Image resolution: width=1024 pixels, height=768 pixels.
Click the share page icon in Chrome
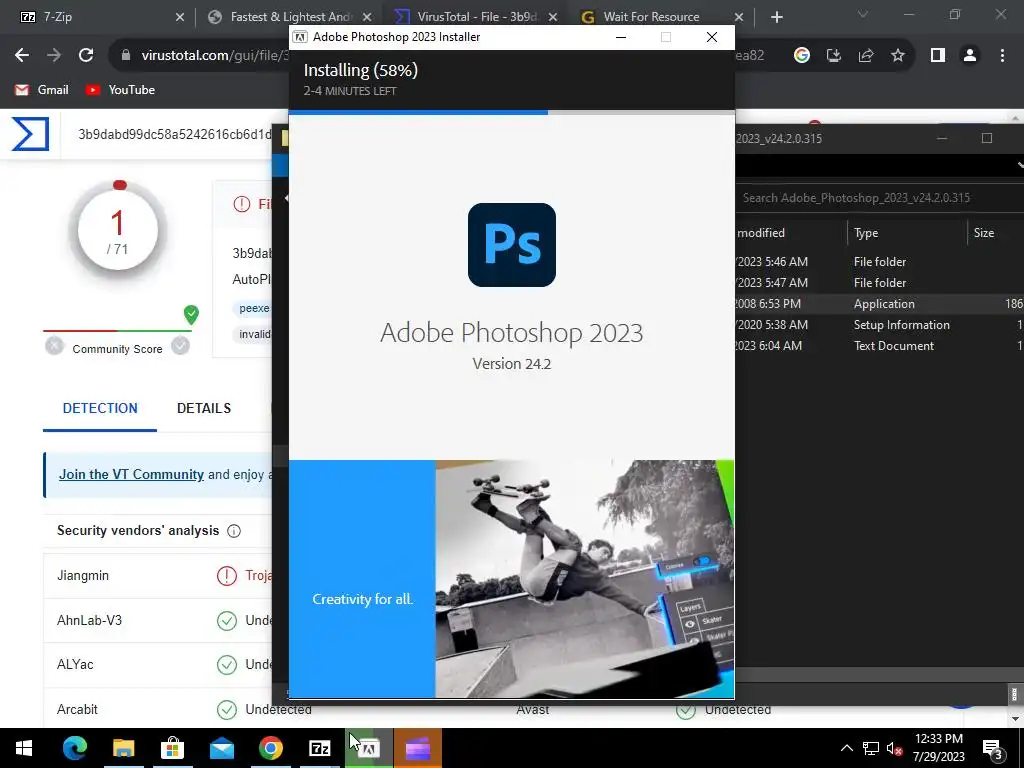866,56
